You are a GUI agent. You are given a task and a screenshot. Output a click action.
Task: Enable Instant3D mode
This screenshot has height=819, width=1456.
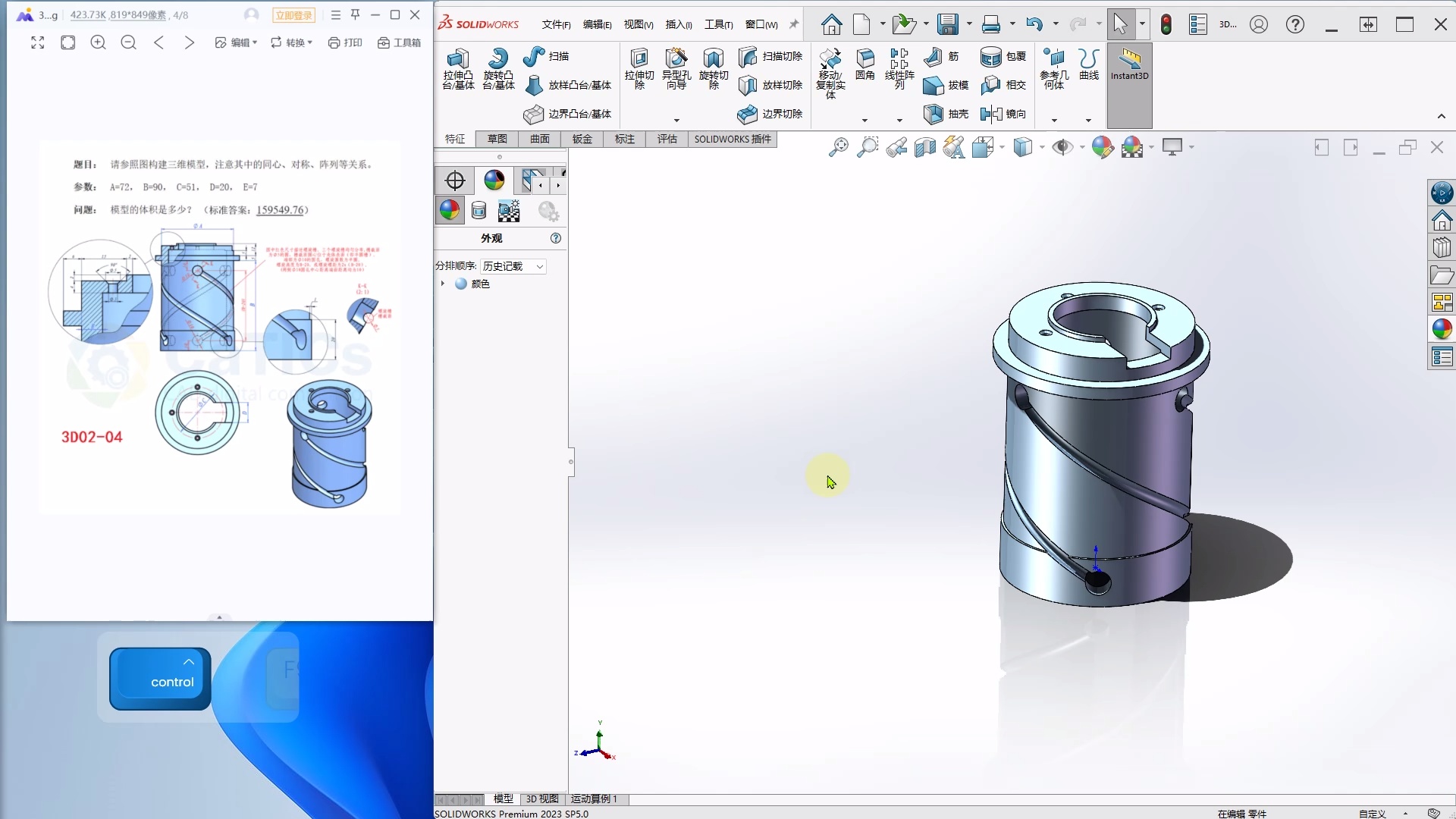pos(1129,70)
